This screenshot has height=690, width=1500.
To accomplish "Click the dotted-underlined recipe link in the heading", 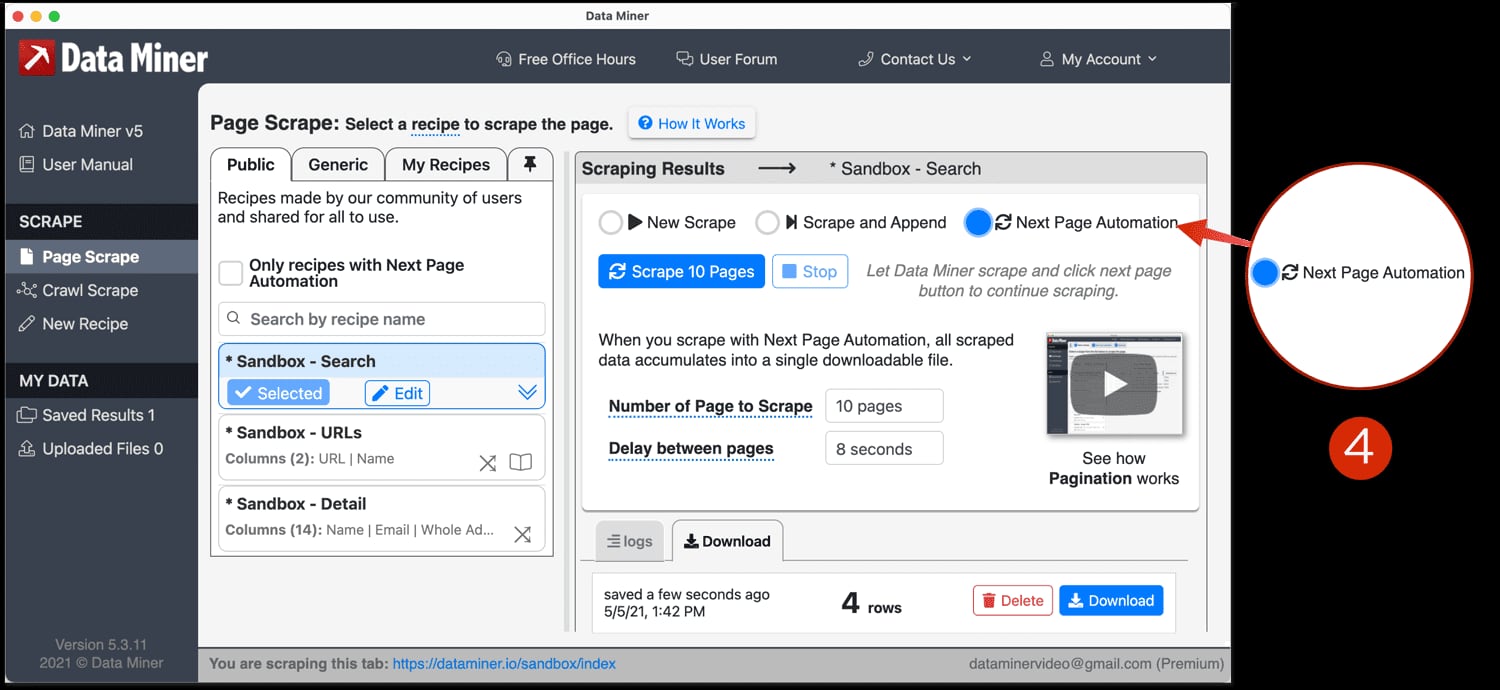I will [435, 125].
